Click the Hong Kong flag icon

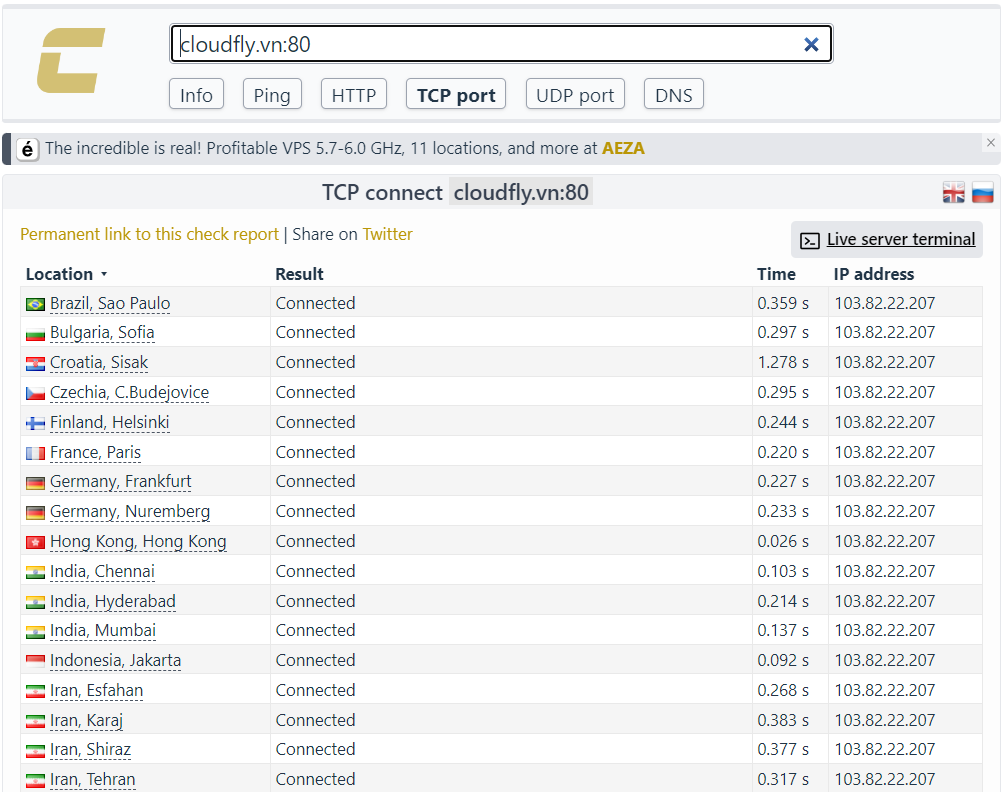(x=35, y=542)
